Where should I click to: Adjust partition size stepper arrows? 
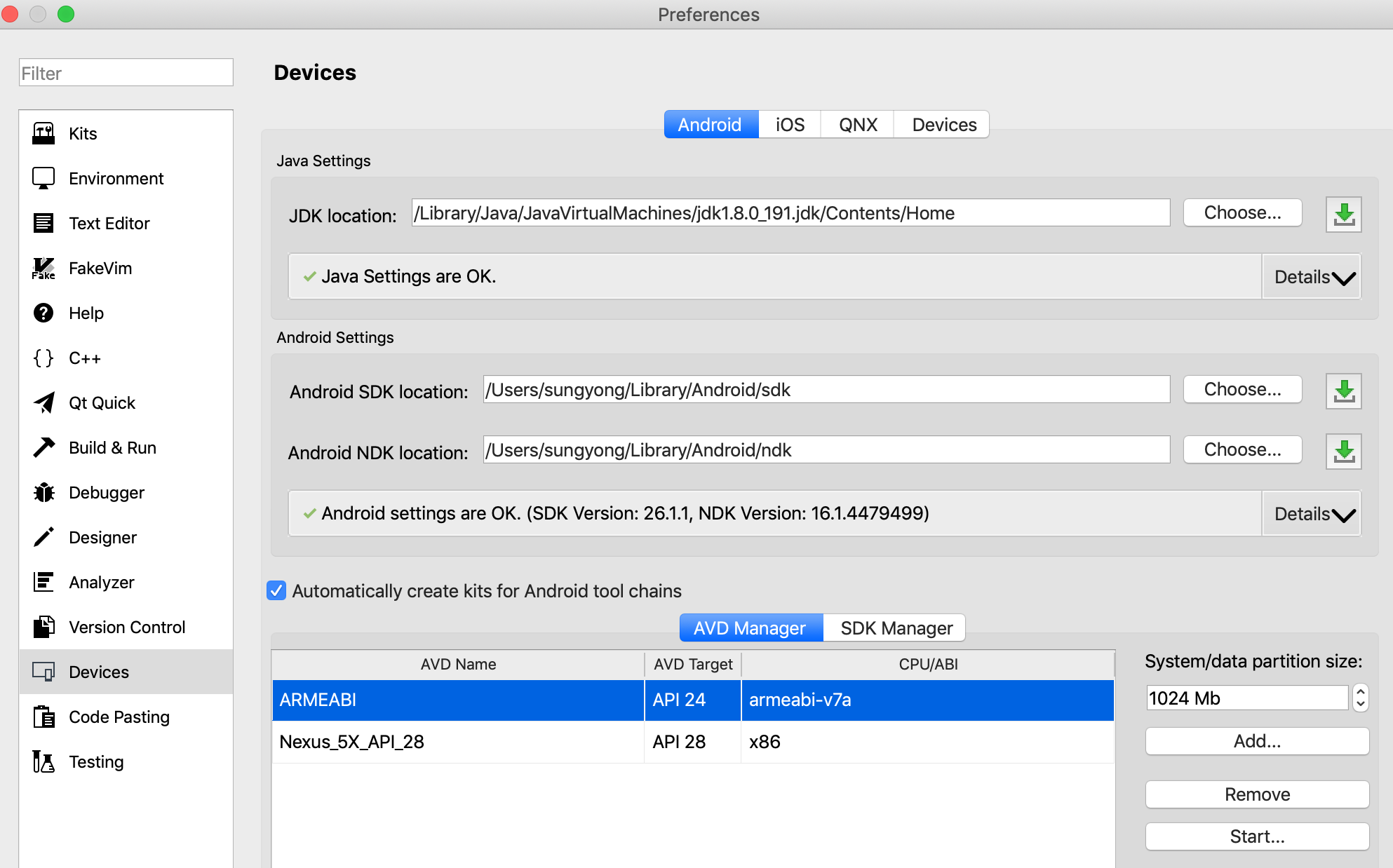[1360, 698]
